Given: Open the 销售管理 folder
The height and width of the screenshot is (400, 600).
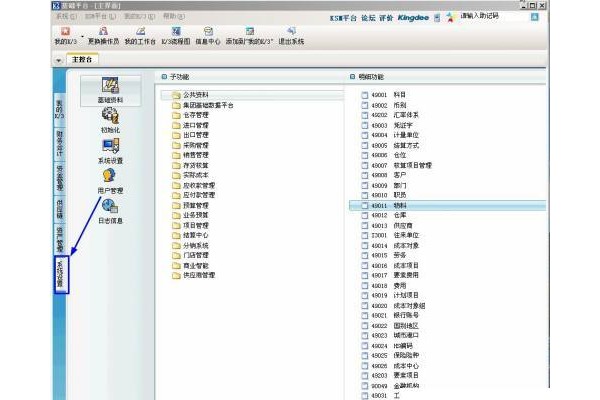Looking at the screenshot, I should tap(190, 155).
